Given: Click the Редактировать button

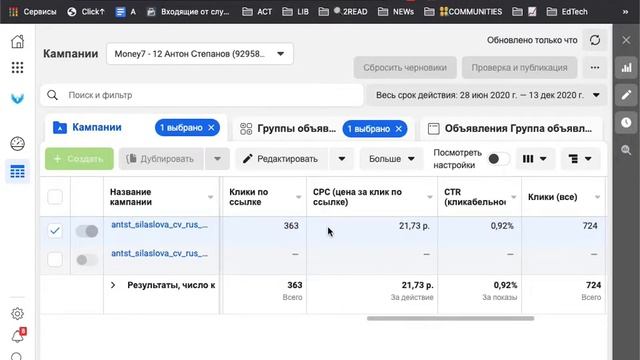Looking at the screenshot, I should coord(281,159).
